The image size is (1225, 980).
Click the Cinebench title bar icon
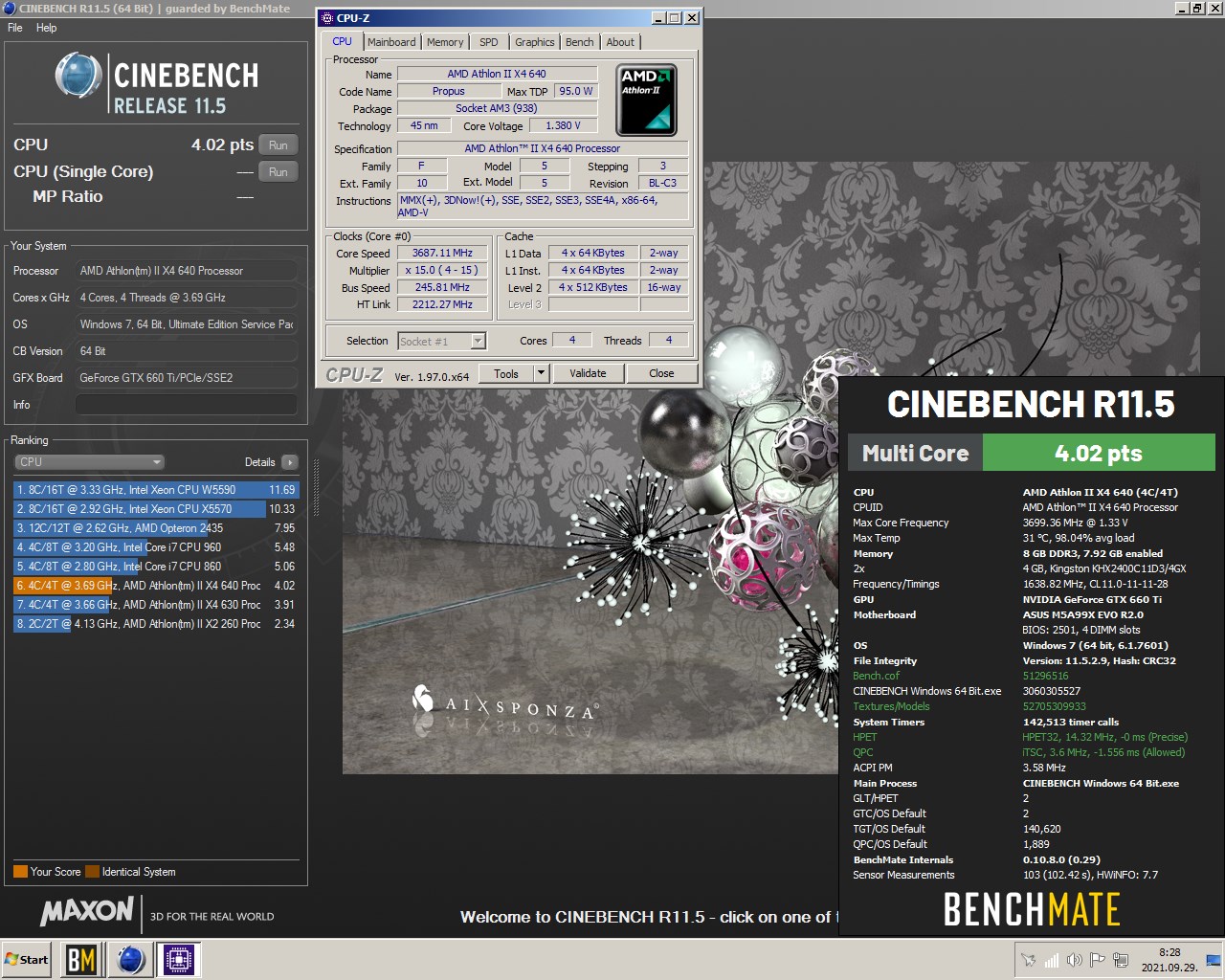pos(10,8)
